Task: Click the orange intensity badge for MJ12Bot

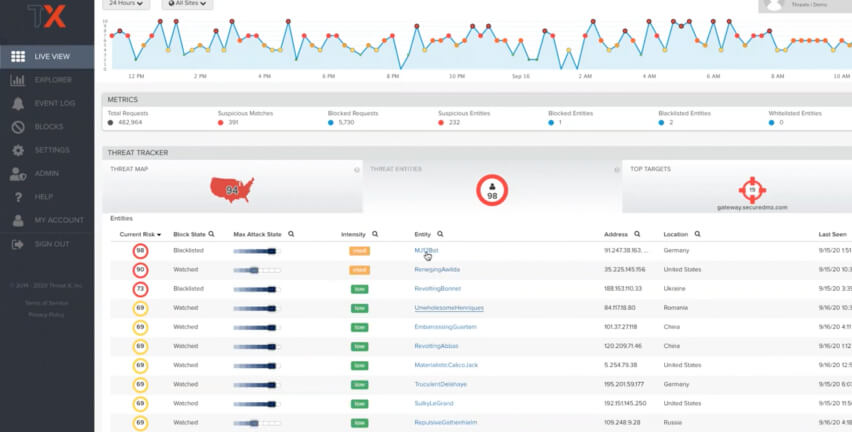Action: pyautogui.click(x=359, y=251)
